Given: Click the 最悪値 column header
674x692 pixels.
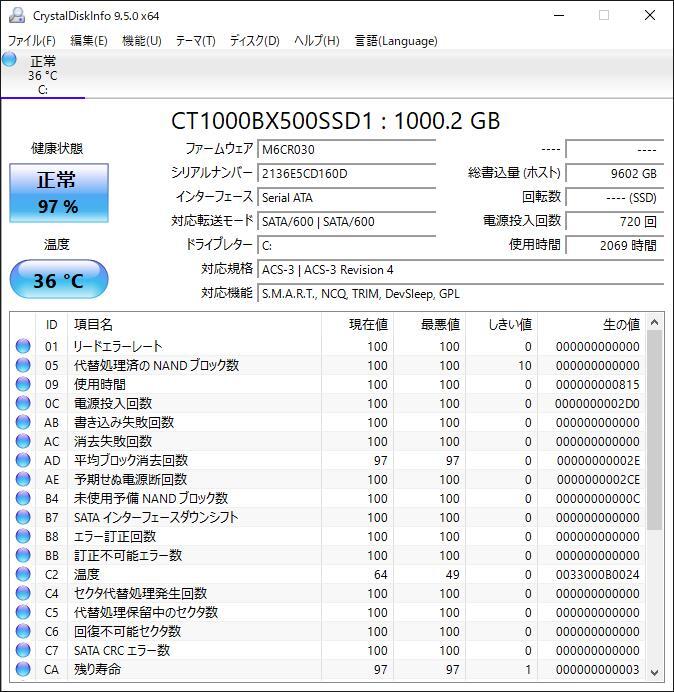Looking at the screenshot, I should pos(429,325).
